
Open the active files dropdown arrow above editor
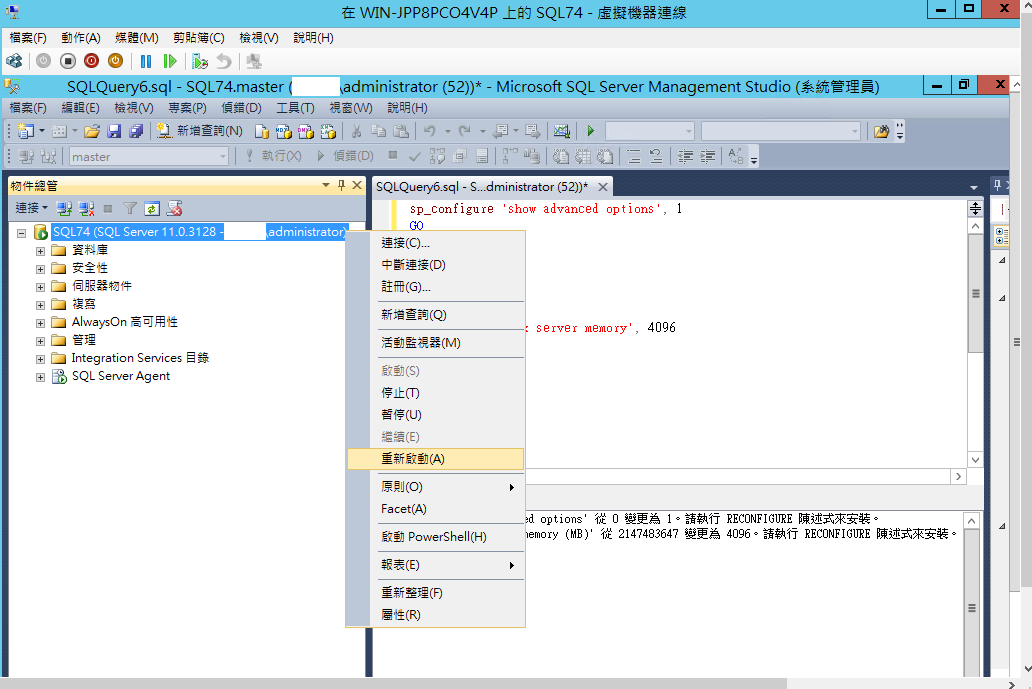[973, 188]
